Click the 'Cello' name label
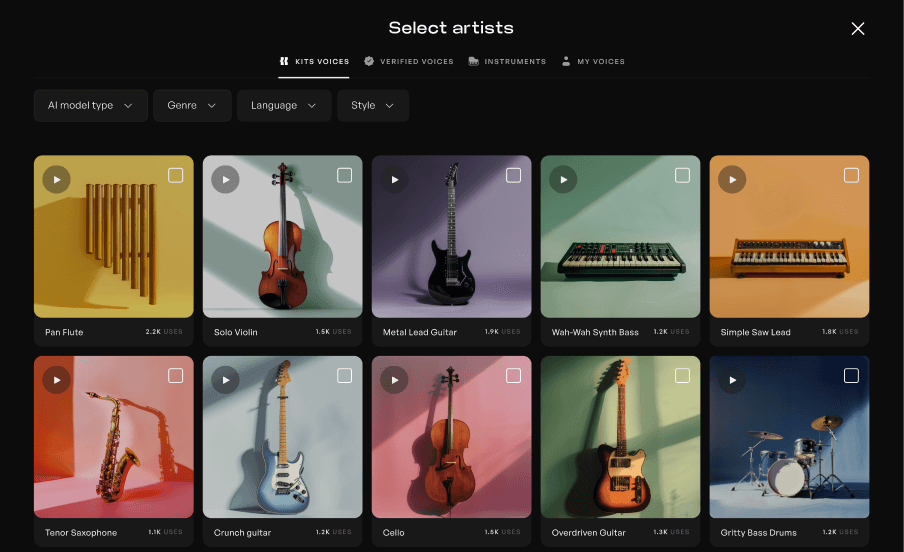The image size is (904, 552). point(393,533)
